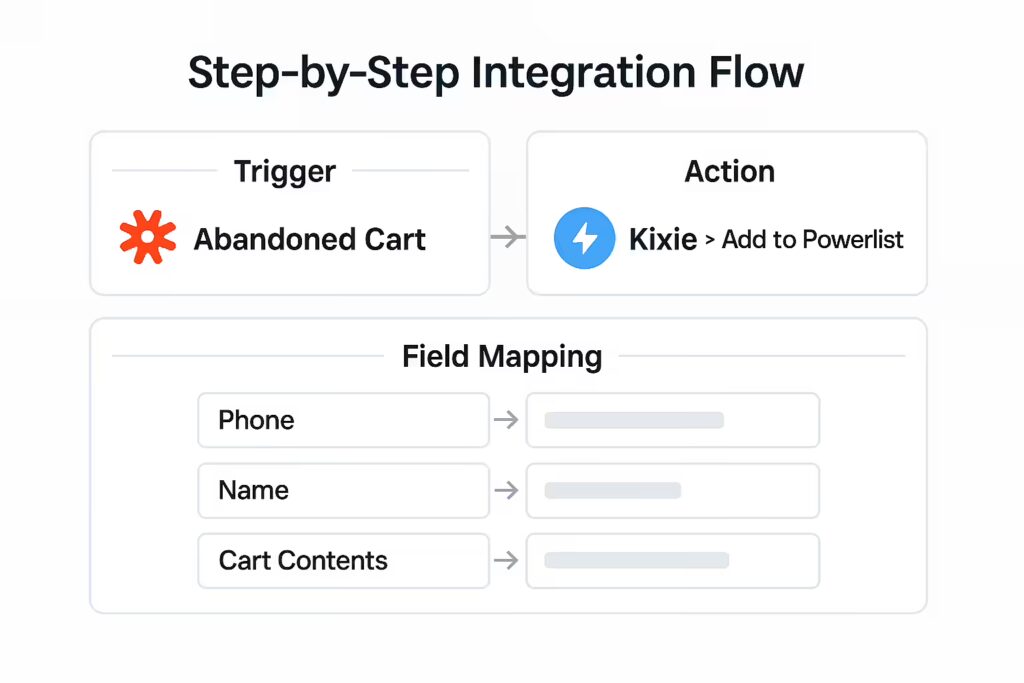Click the arrow between Trigger and Action

[x=508, y=236]
